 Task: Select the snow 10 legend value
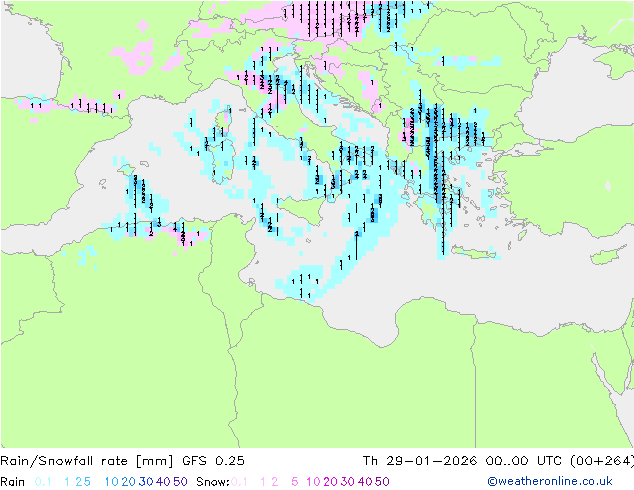pyautogui.click(x=313, y=482)
